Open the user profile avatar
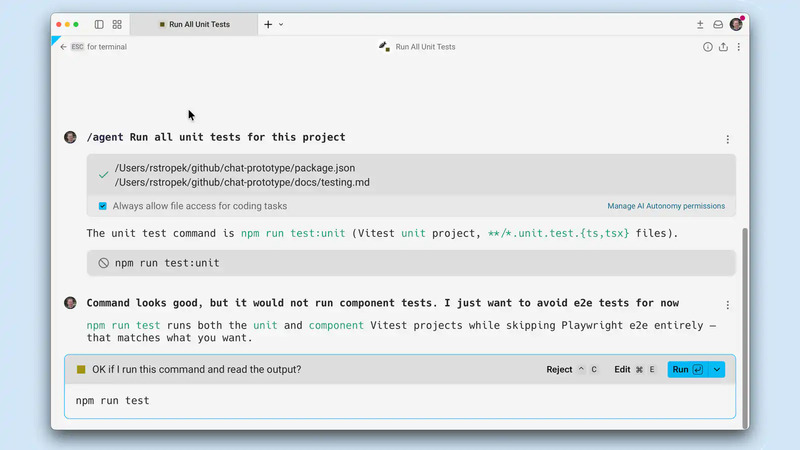The image size is (800, 450). (x=736, y=24)
